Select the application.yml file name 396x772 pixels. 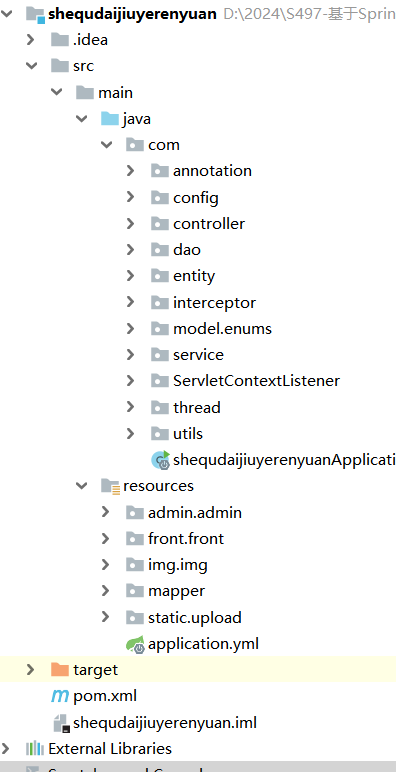(203, 643)
